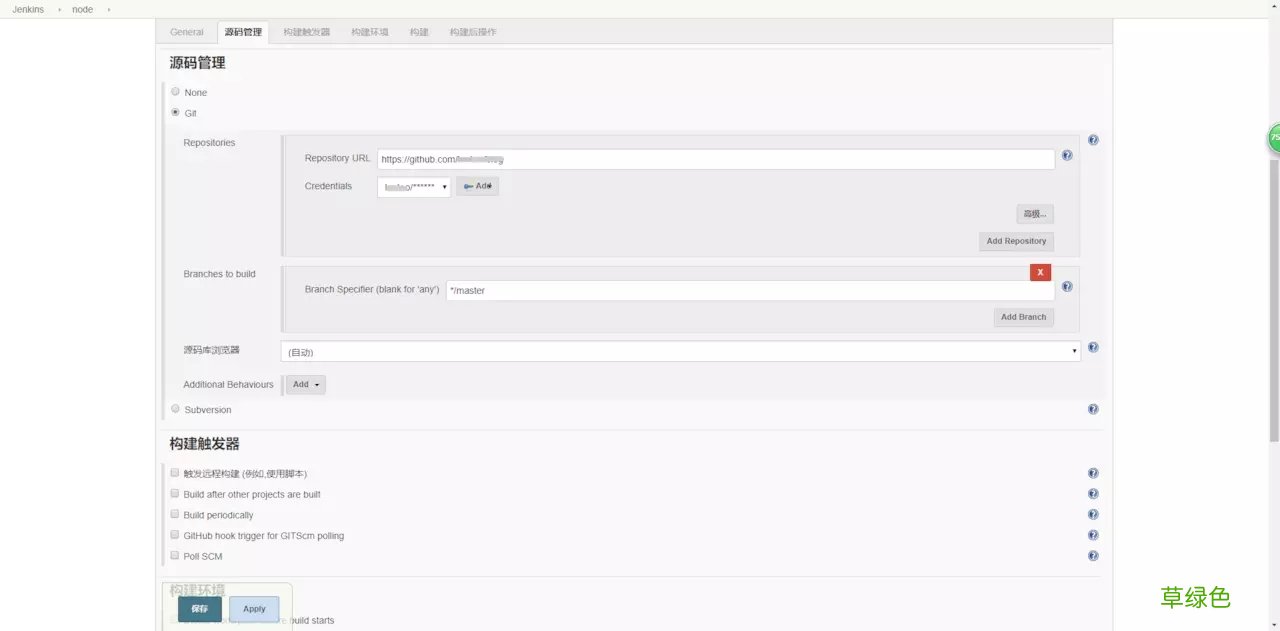Select the Subversion radio button
This screenshot has height=631, width=1280.
(175, 409)
